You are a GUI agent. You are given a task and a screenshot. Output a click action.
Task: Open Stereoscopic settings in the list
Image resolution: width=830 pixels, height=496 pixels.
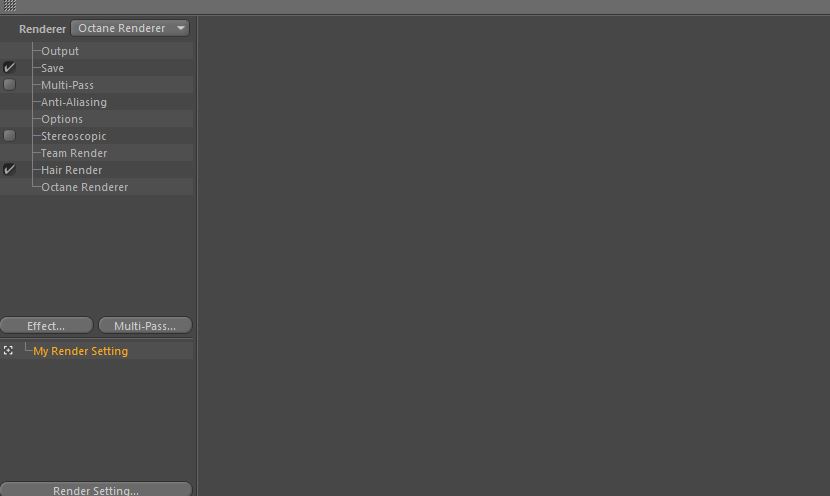[x=74, y=136]
